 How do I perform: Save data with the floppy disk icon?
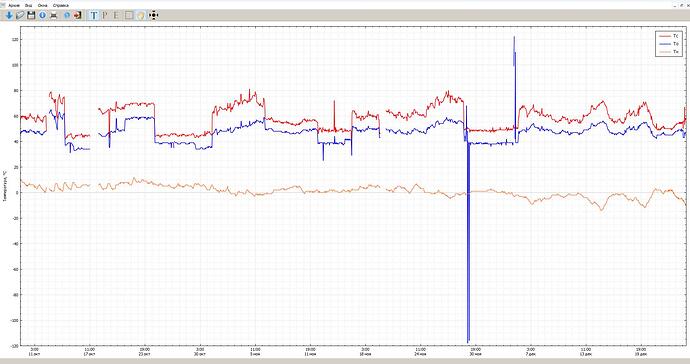click(31, 15)
